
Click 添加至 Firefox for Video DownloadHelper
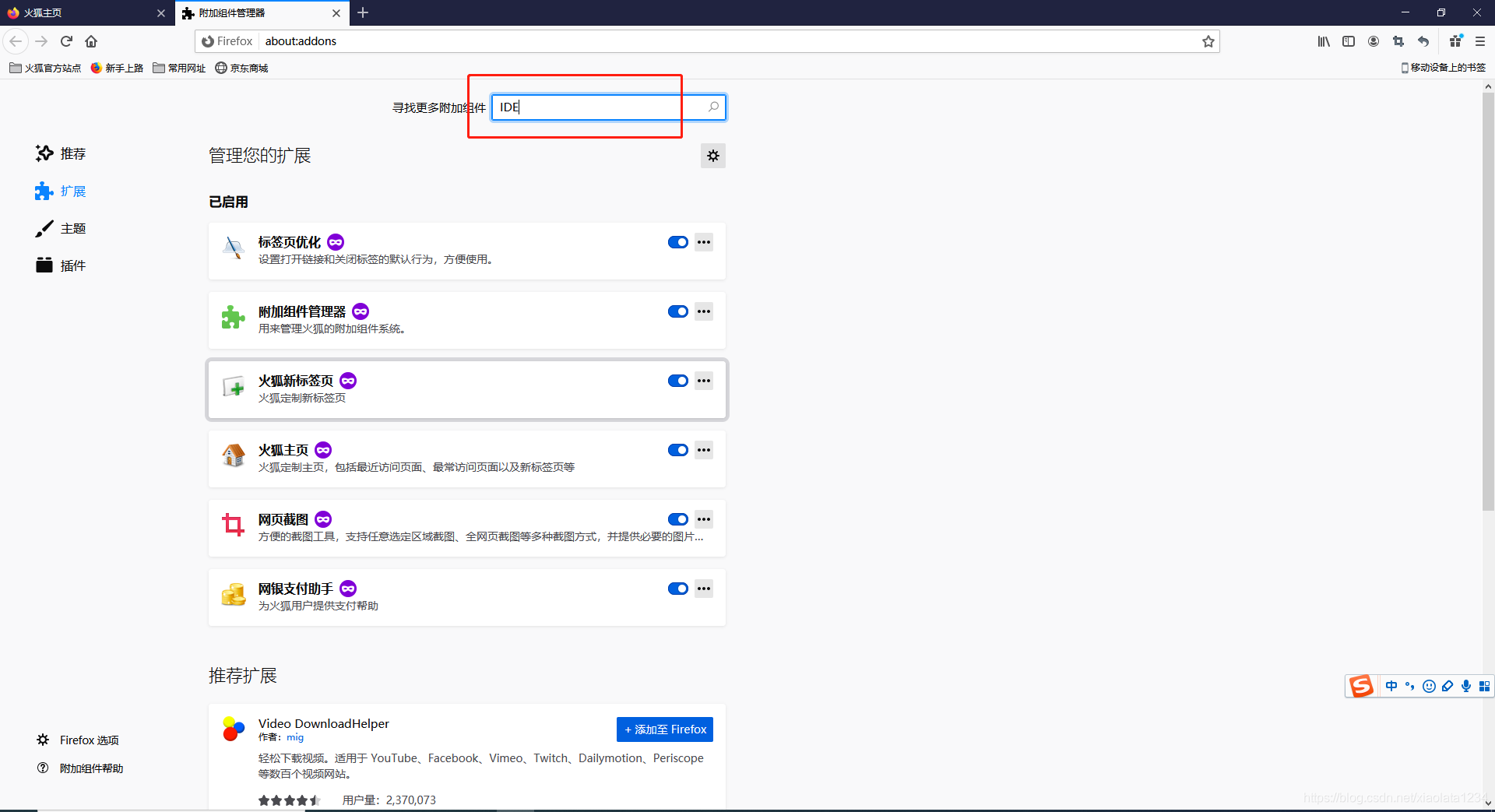point(665,729)
